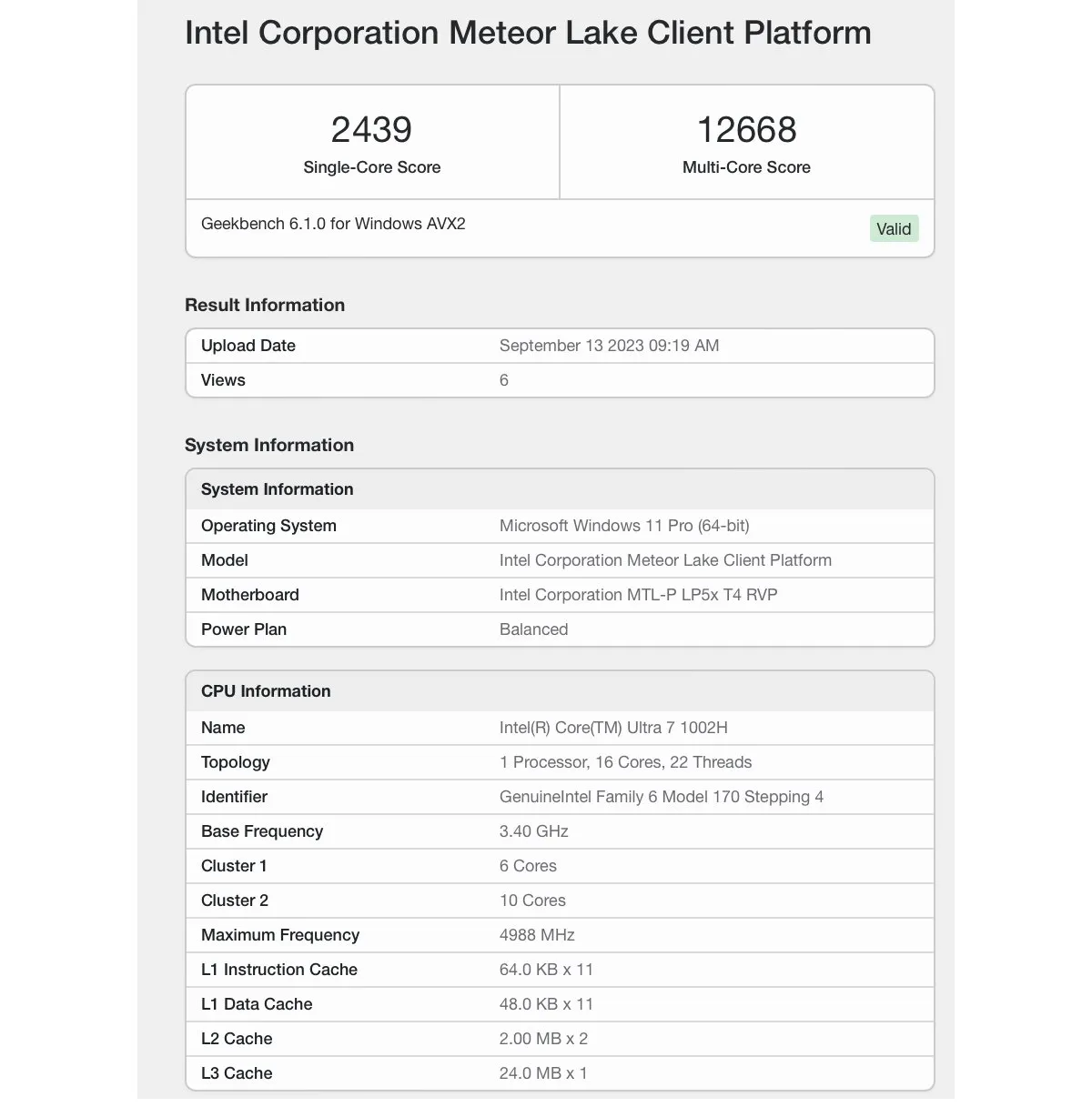Click the green Valid badge
The image size is (1092, 1107).
pos(894,228)
